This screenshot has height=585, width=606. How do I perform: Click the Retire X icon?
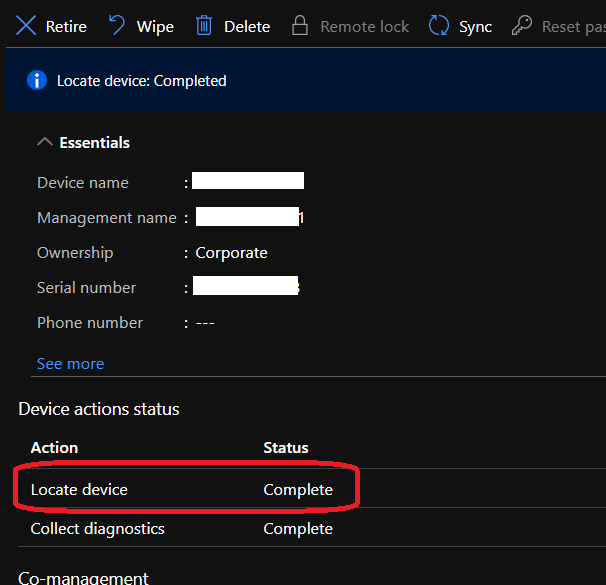tap(26, 26)
